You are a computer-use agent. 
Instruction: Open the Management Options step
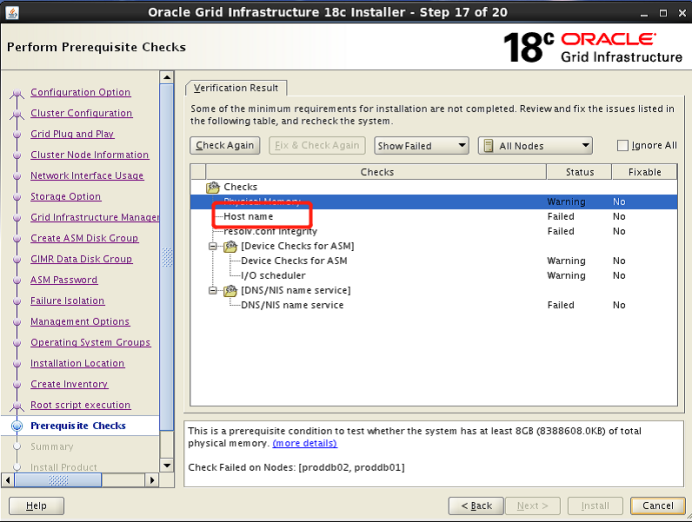80,322
